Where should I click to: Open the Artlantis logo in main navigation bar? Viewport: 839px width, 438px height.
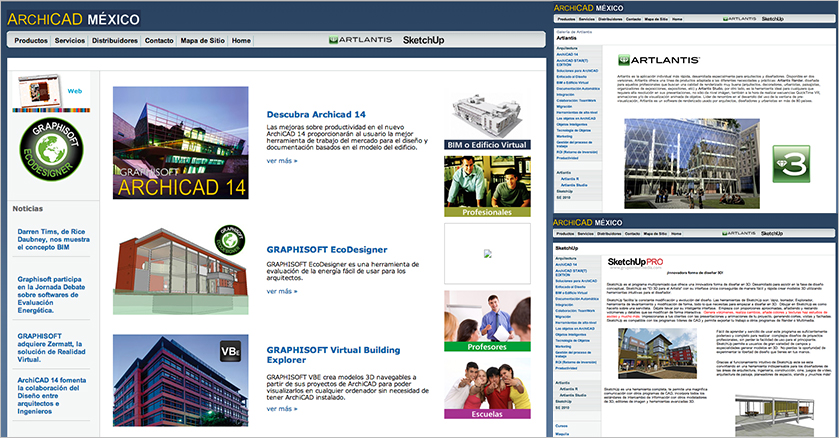click(358, 41)
